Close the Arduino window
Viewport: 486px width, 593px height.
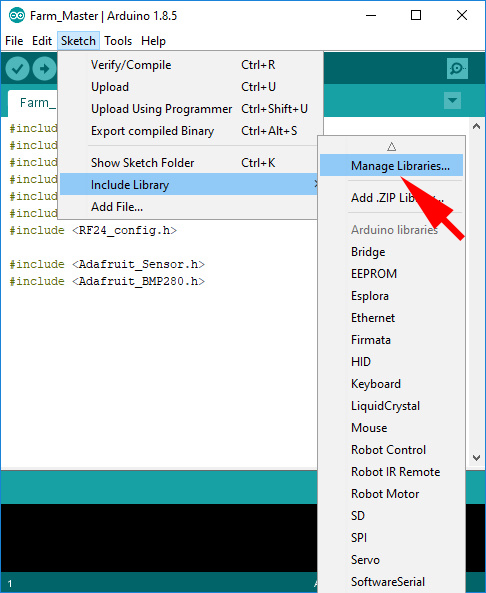point(462,16)
